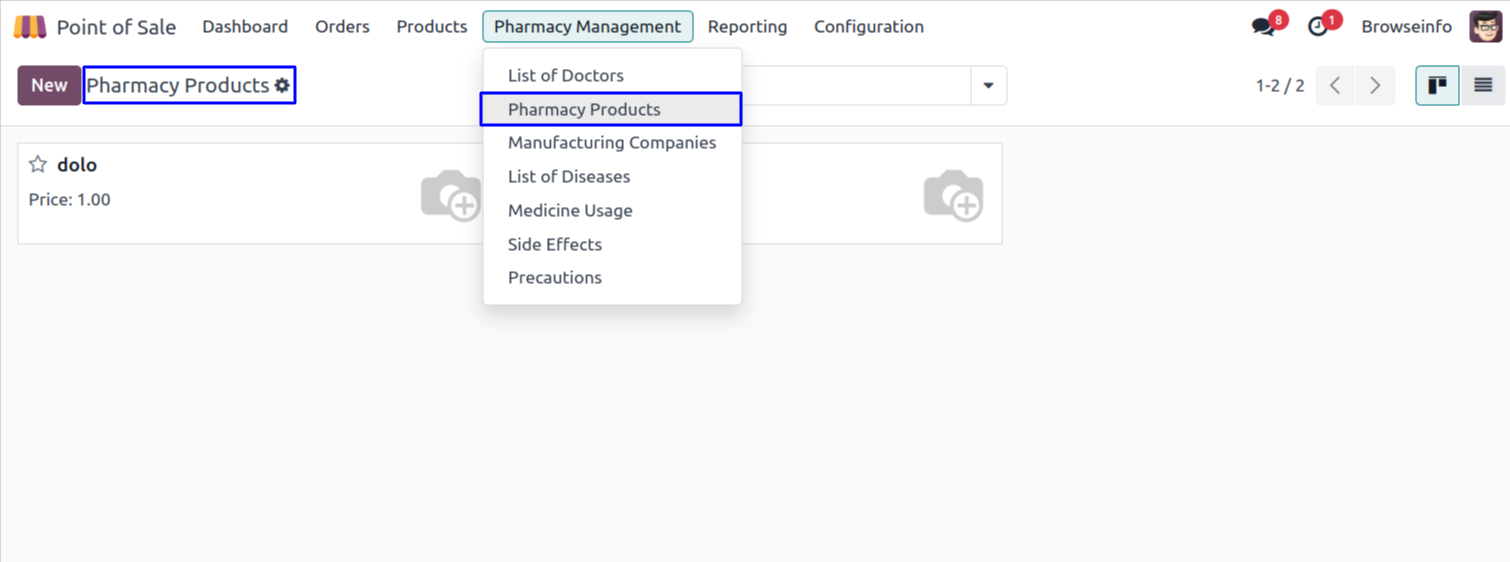
Task: Open the Configuration menu
Action: pos(868,27)
